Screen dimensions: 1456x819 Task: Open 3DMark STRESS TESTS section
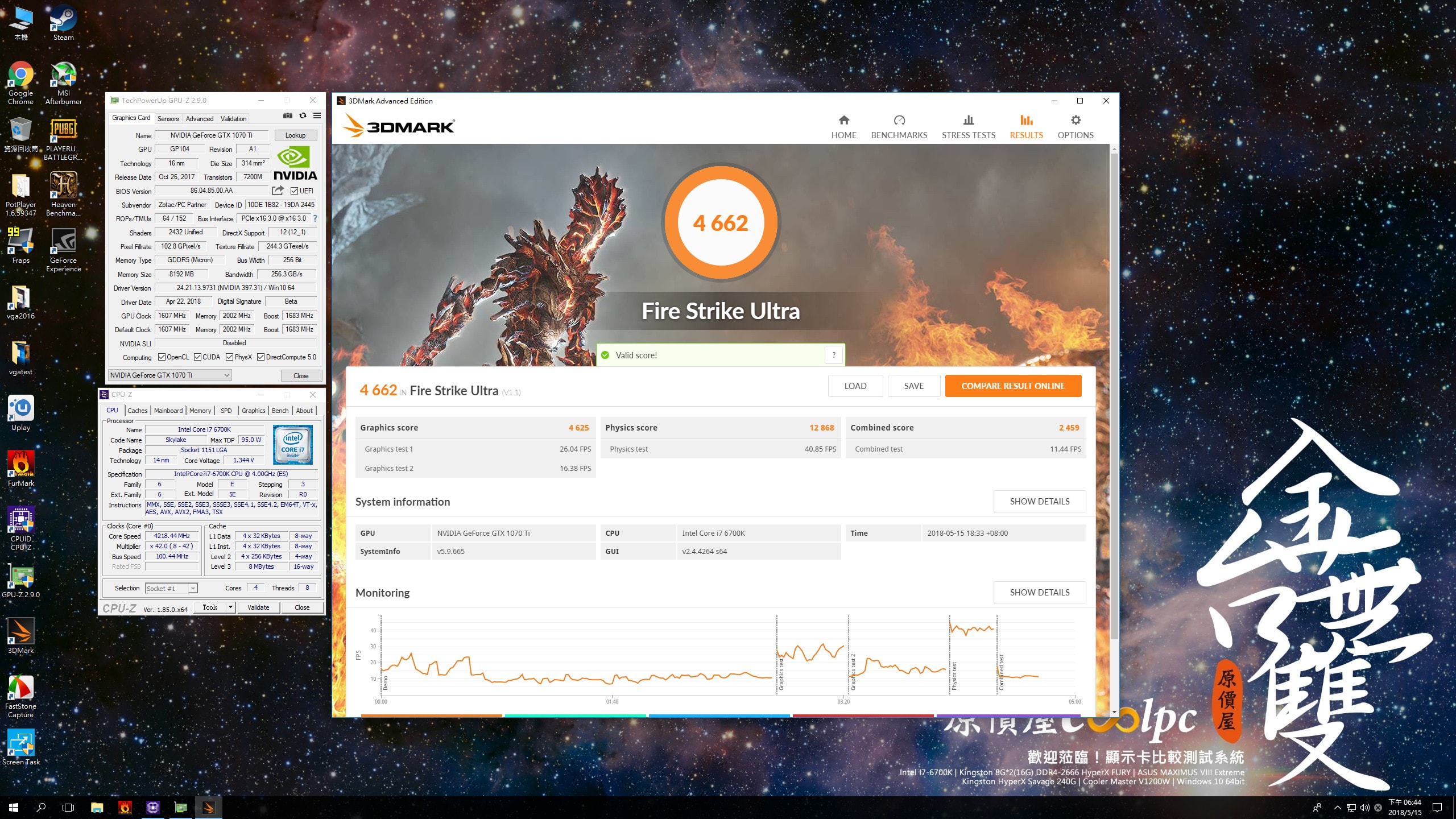click(968, 127)
